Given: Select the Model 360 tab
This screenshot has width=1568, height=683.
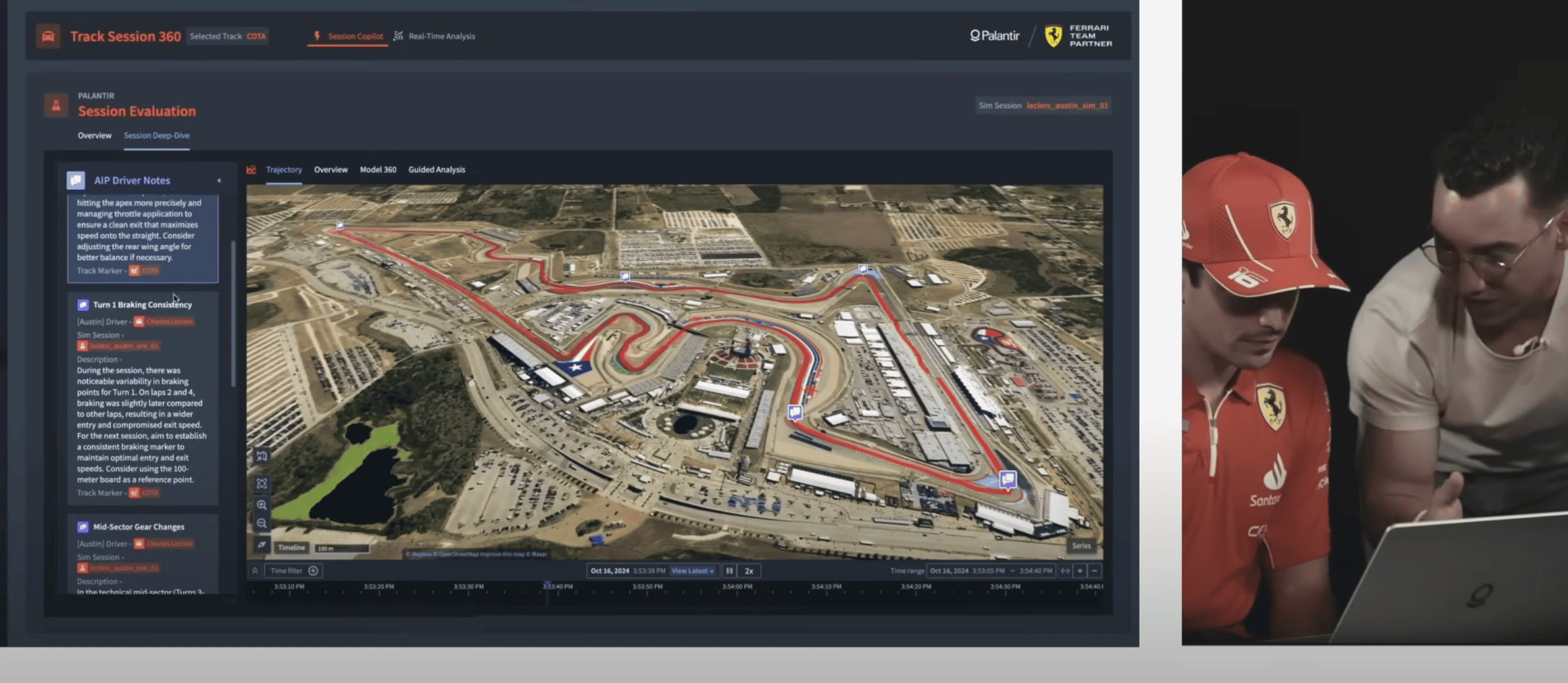Looking at the screenshot, I should (x=378, y=170).
